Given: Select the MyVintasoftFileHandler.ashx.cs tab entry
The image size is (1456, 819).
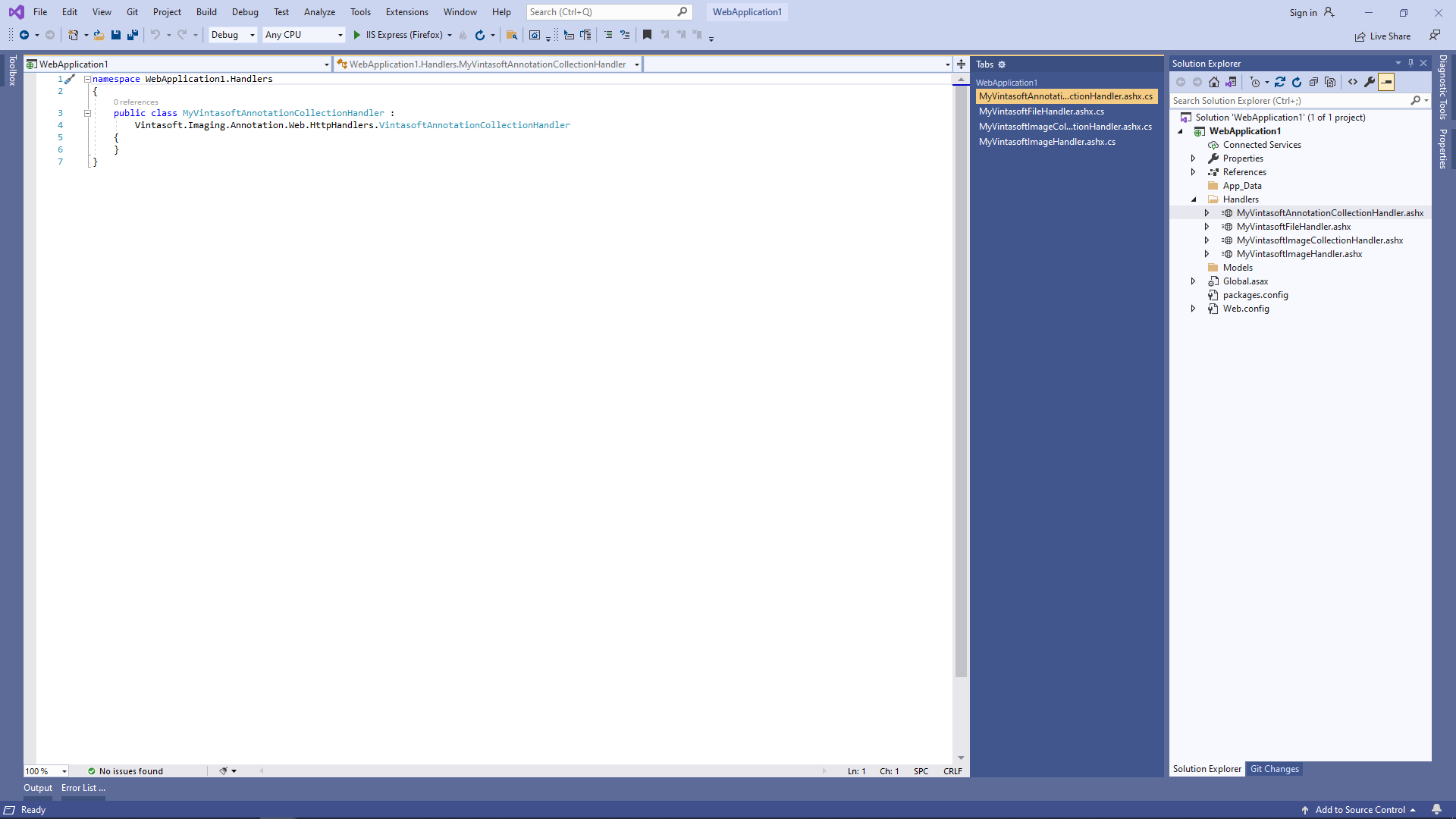Looking at the screenshot, I should click(x=1041, y=111).
